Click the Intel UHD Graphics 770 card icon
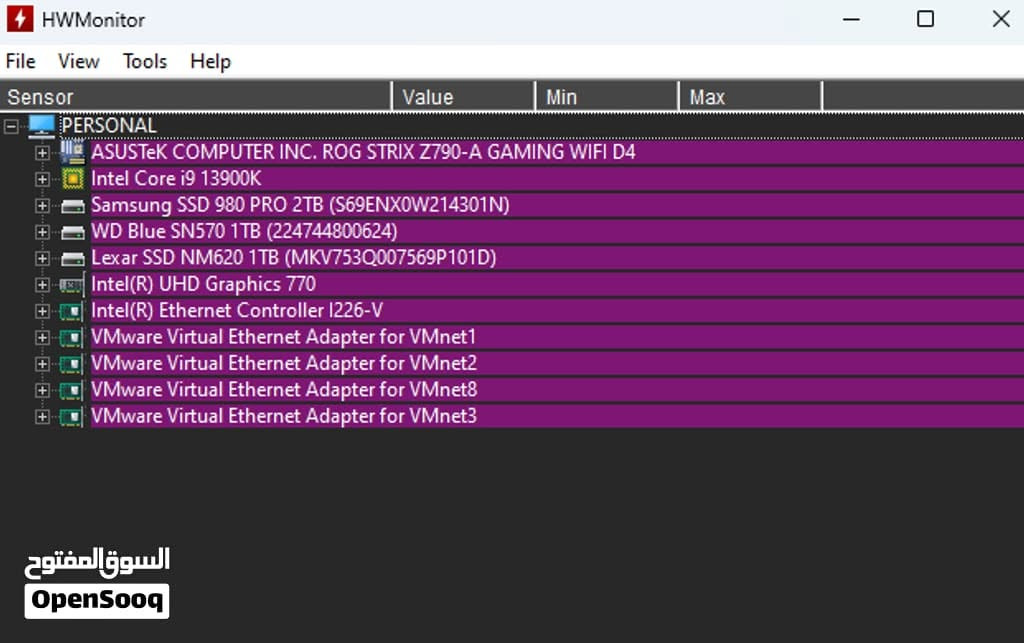This screenshot has height=643, width=1024. [x=72, y=285]
